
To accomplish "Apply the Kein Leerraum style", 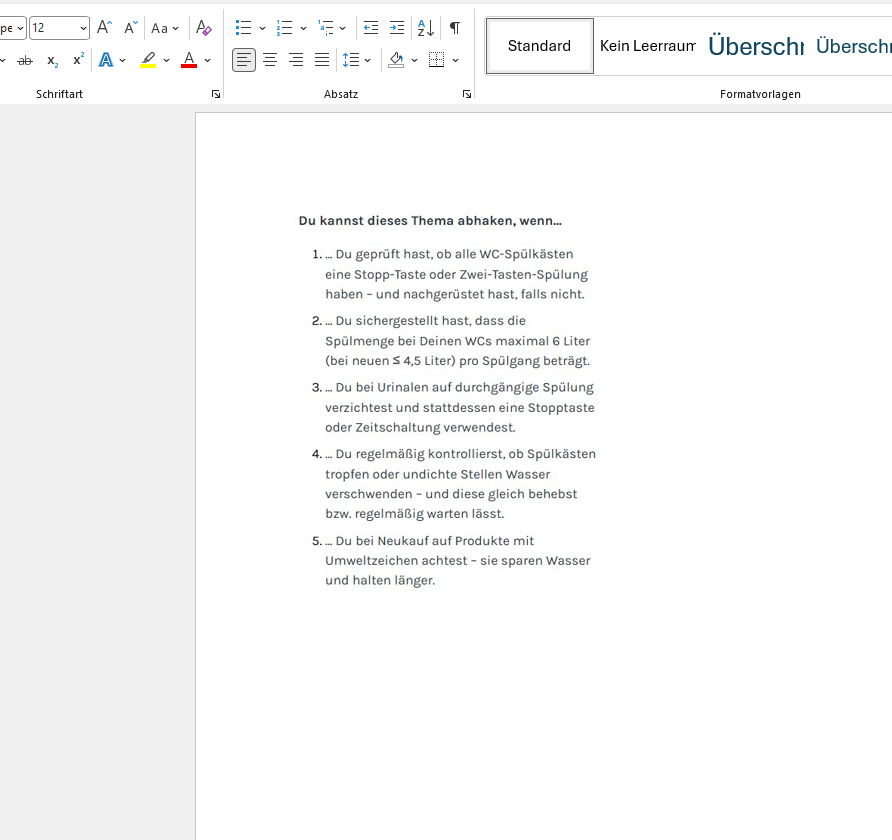I will [x=648, y=46].
